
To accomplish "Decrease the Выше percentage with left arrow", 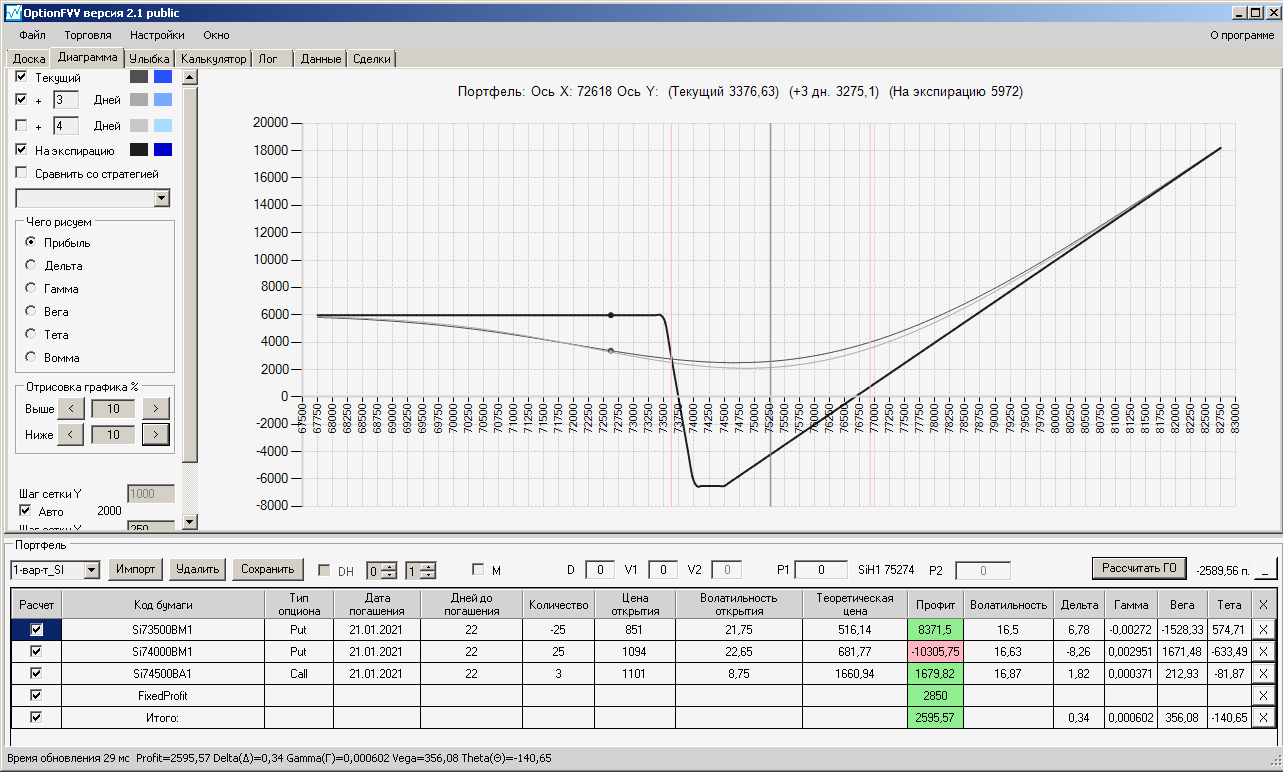I will tap(70, 408).
